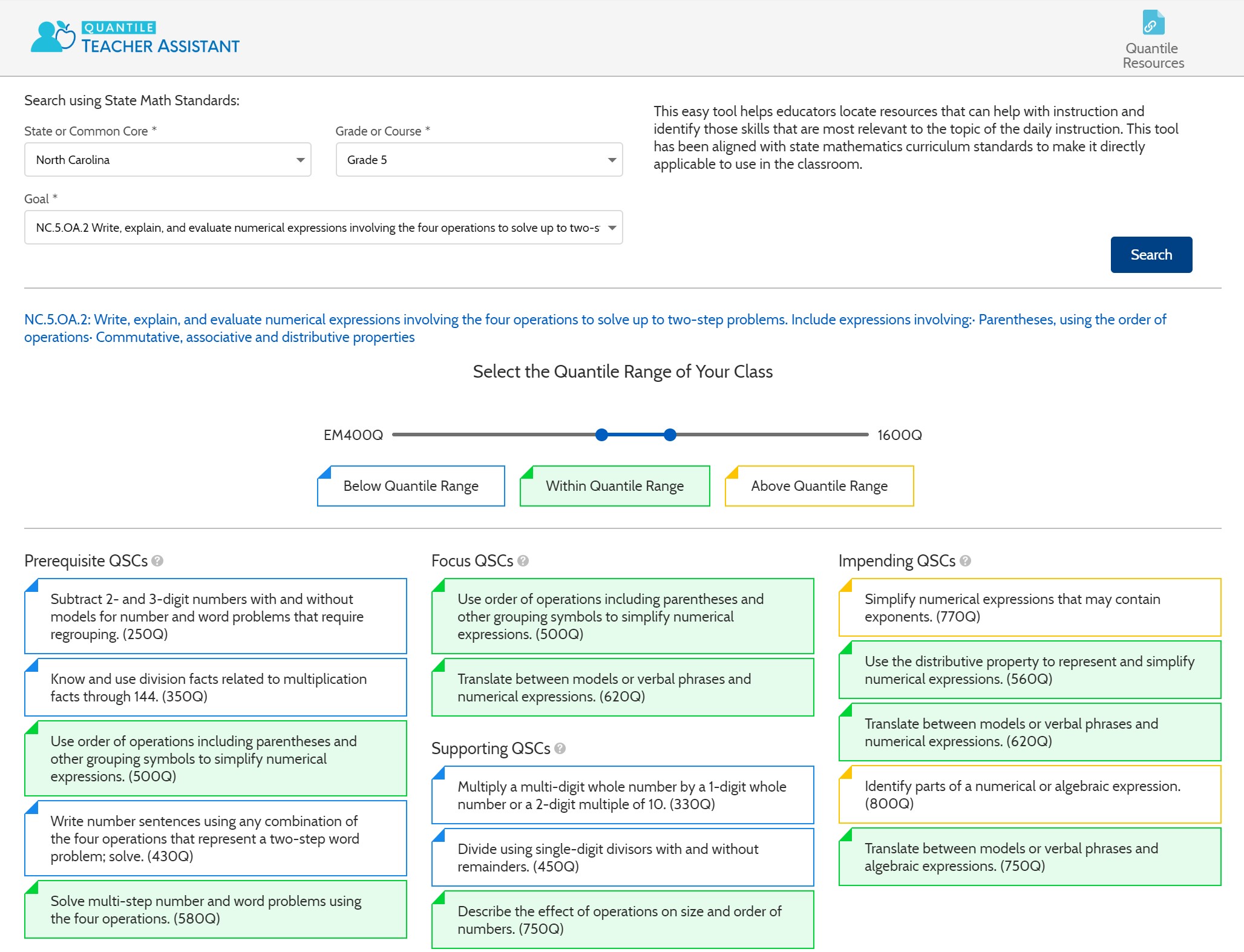
Task: Toggle the Below Quantile Range filter
Action: [x=411, y=486]
